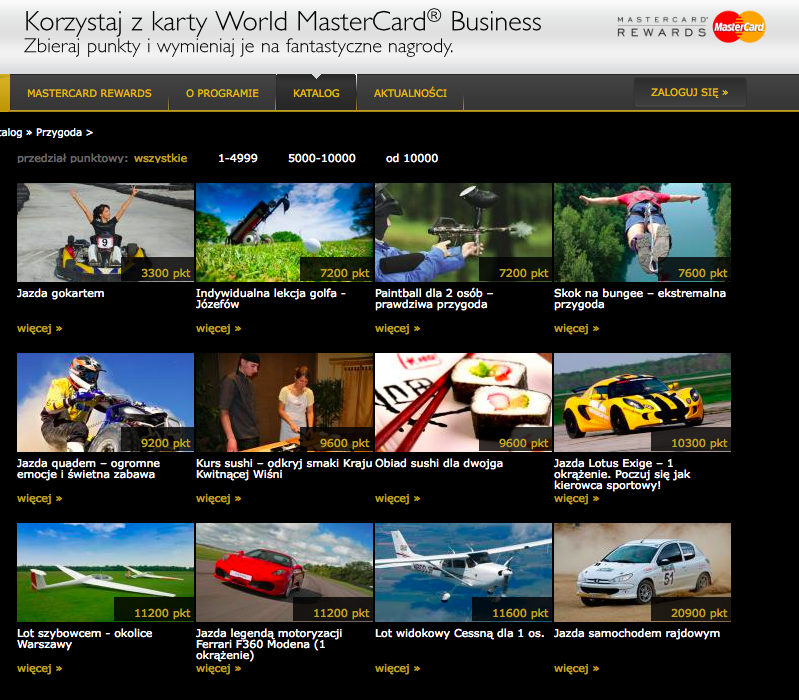Open the sushi dinner thumbnail
Viewport: 799px width, 700px height.
point(463,402)
